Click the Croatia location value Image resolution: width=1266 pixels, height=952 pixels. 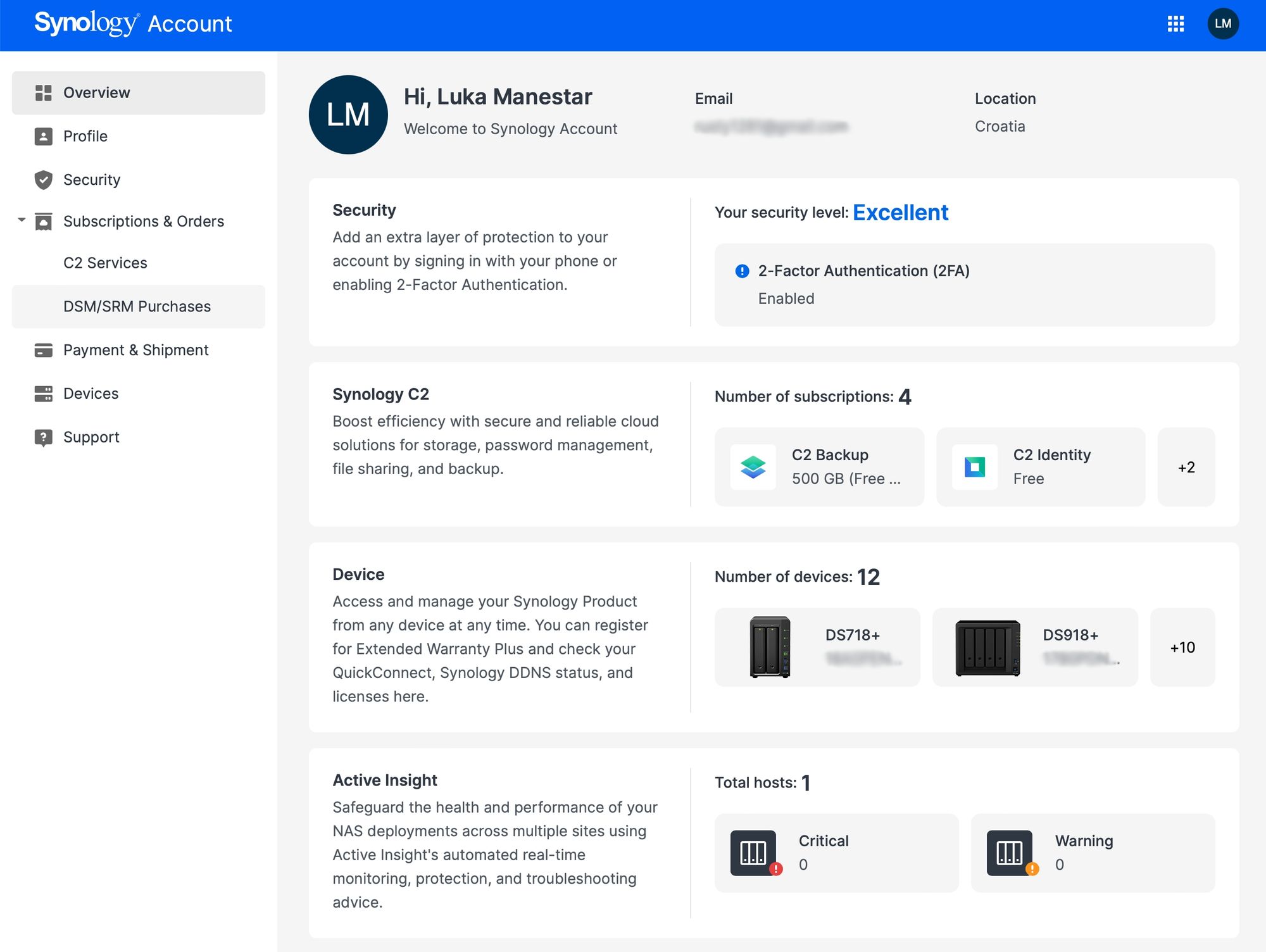1000,127
